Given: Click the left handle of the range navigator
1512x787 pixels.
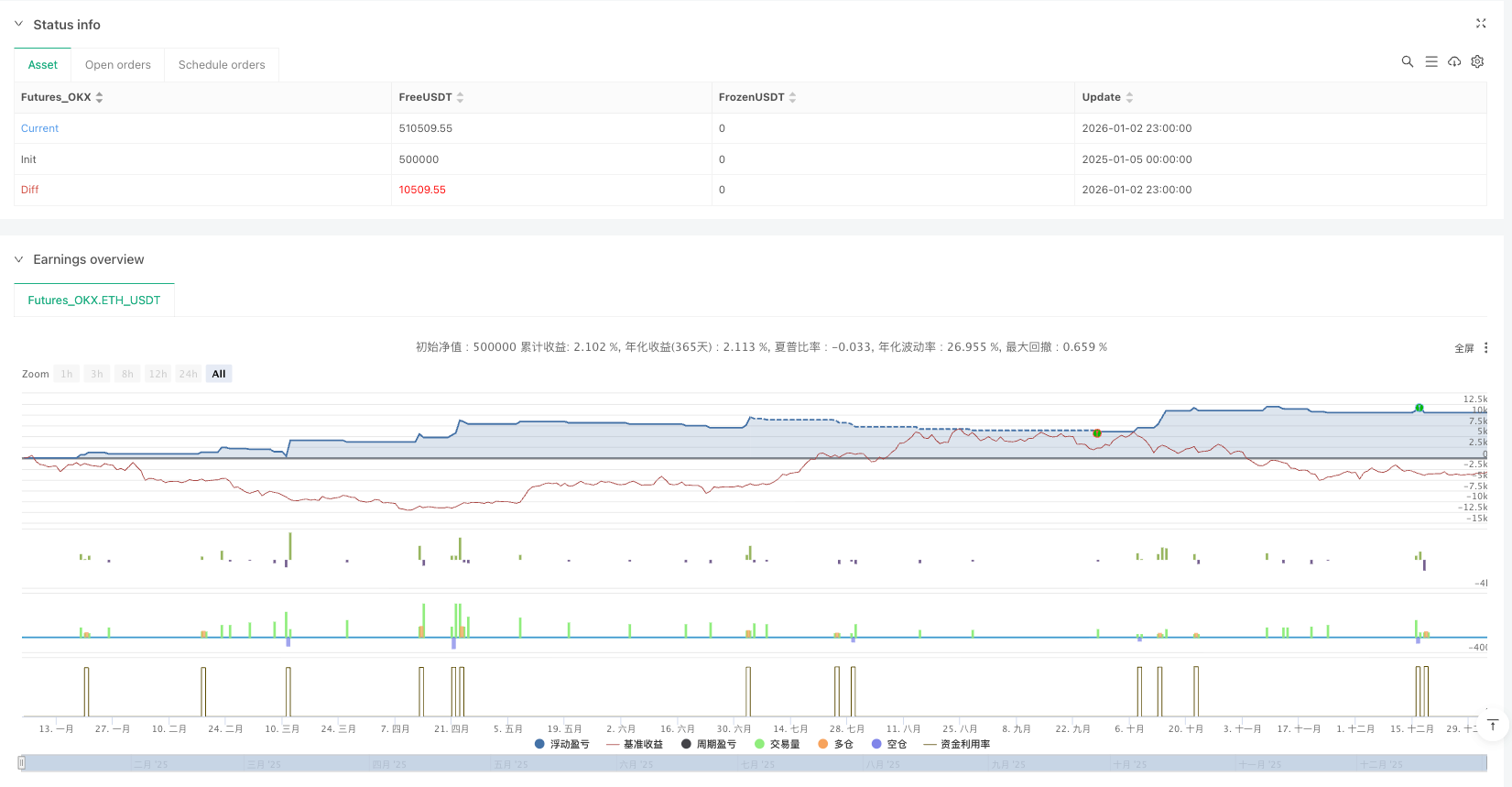Looking at the screenshot, I should point(21,762).
